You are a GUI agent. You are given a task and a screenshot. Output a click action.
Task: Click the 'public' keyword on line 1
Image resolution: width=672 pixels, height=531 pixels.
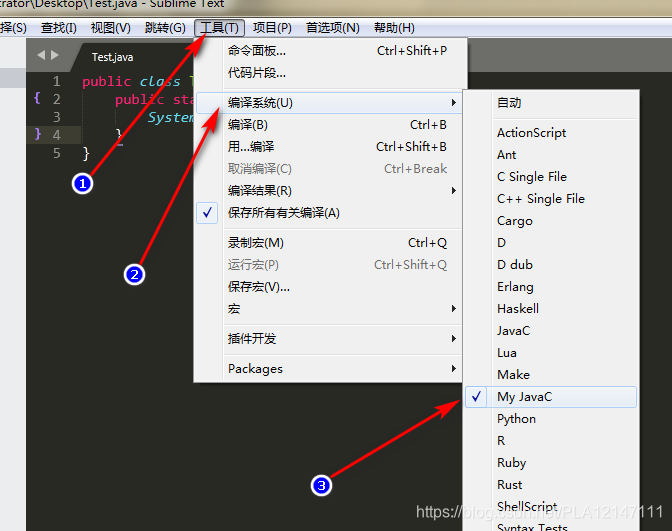106,81
